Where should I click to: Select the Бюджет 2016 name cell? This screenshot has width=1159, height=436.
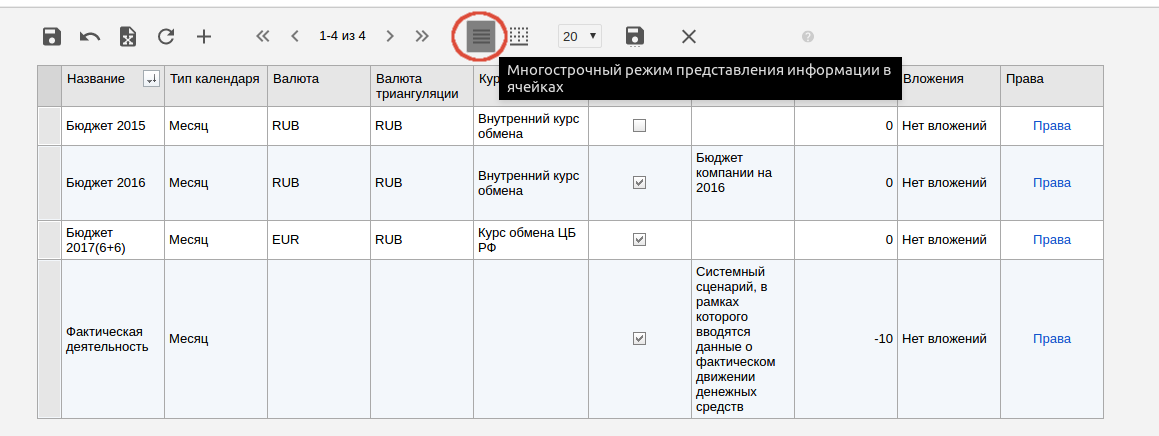pos(113,183)
